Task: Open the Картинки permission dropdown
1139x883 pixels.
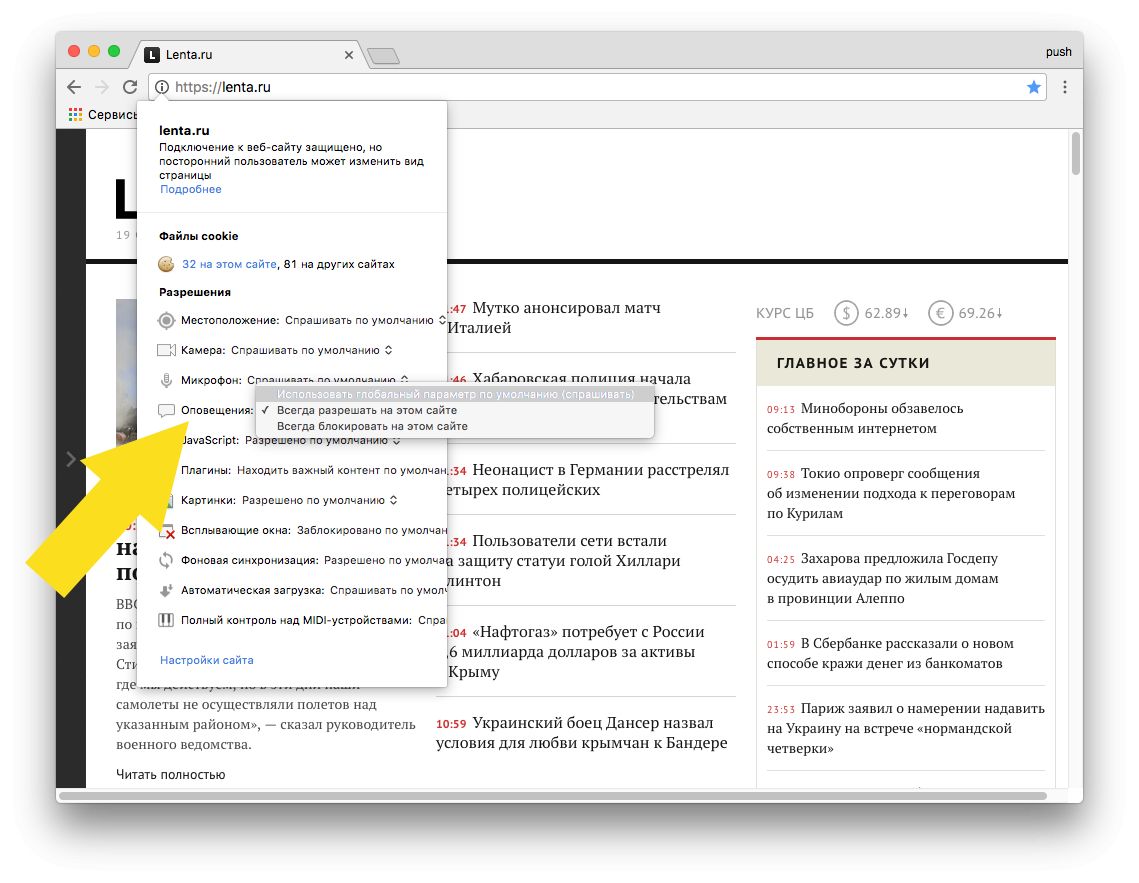Action: [320, 500]
